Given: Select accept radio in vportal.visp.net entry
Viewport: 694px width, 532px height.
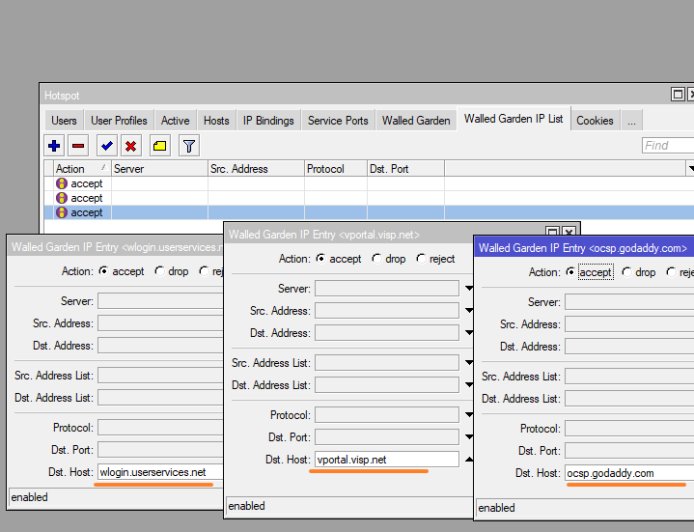Looking at the screenshot, I should point(320,258).
